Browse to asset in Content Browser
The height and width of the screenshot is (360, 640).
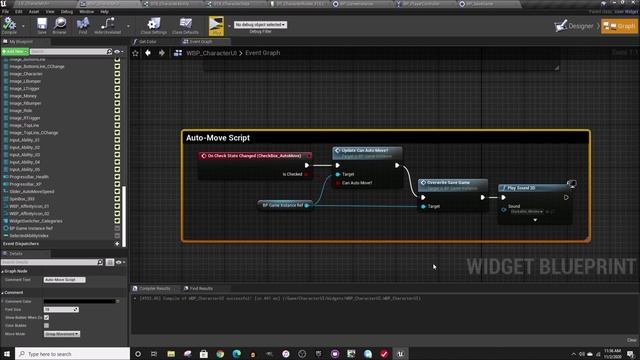[59, 26]
